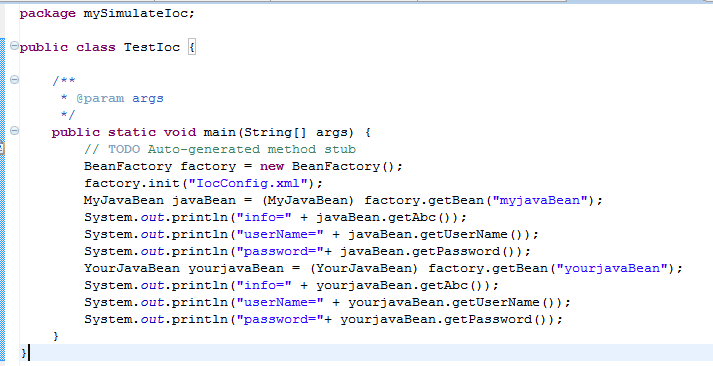This screenshot has height=366, width=713.
Task: Click 'BeanFactory()' constructor call
Action: (x=343, y=166)
